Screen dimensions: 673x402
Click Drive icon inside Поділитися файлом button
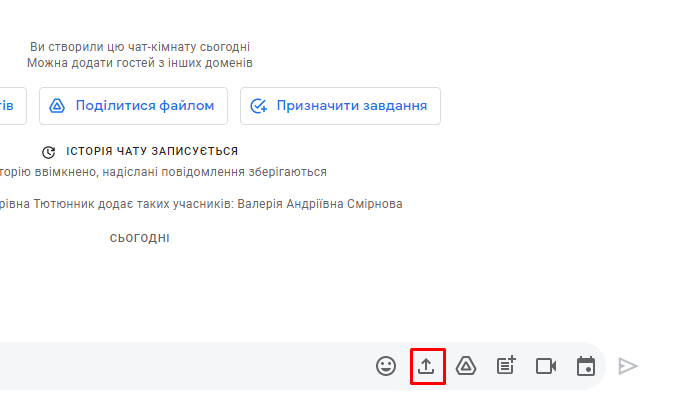58,106
